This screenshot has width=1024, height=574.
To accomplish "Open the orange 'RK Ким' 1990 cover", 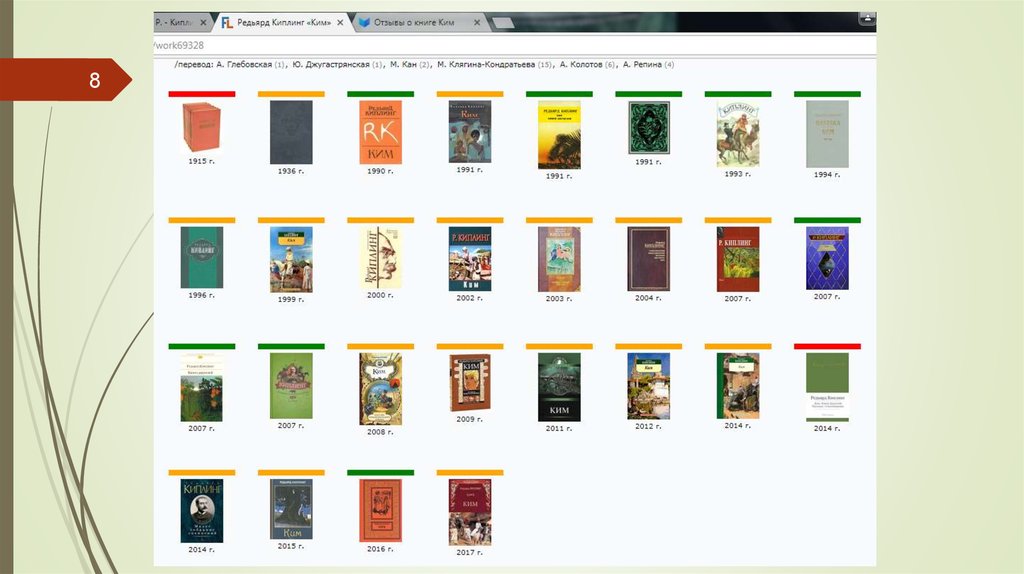I will pyautogui.click(x=381, y=132).
